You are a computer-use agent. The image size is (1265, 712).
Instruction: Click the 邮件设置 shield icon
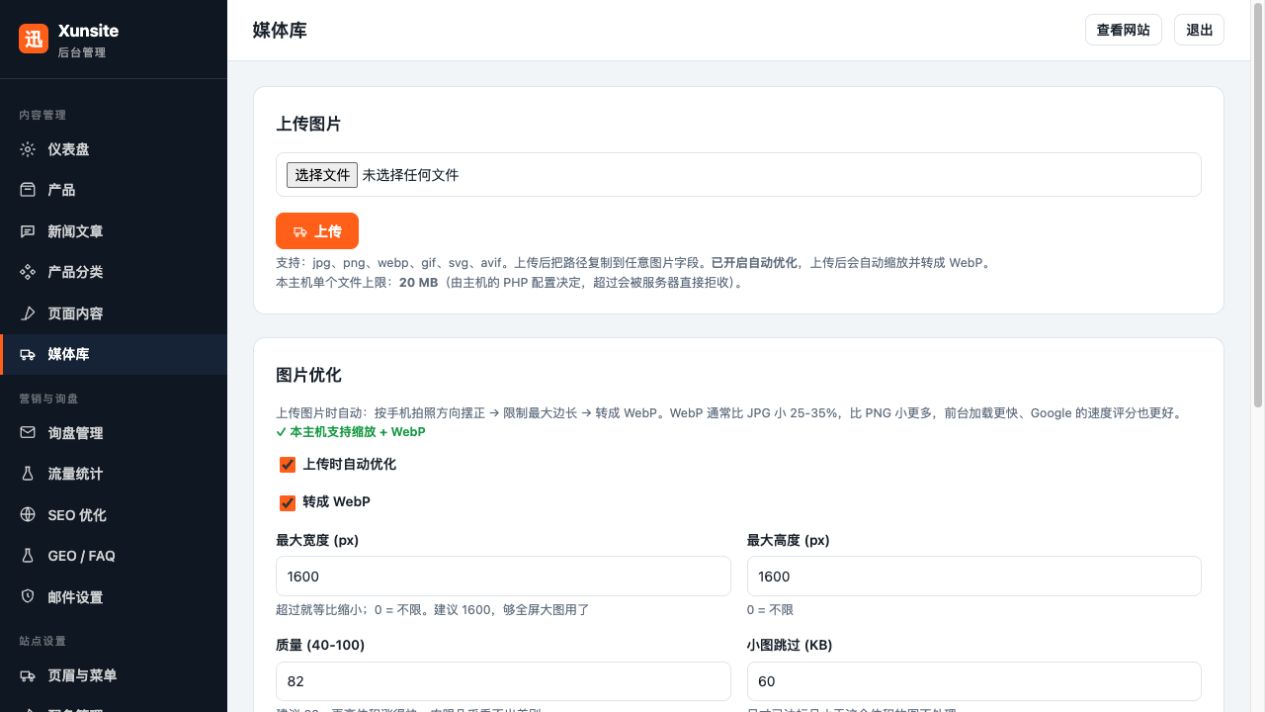(28, 597)
